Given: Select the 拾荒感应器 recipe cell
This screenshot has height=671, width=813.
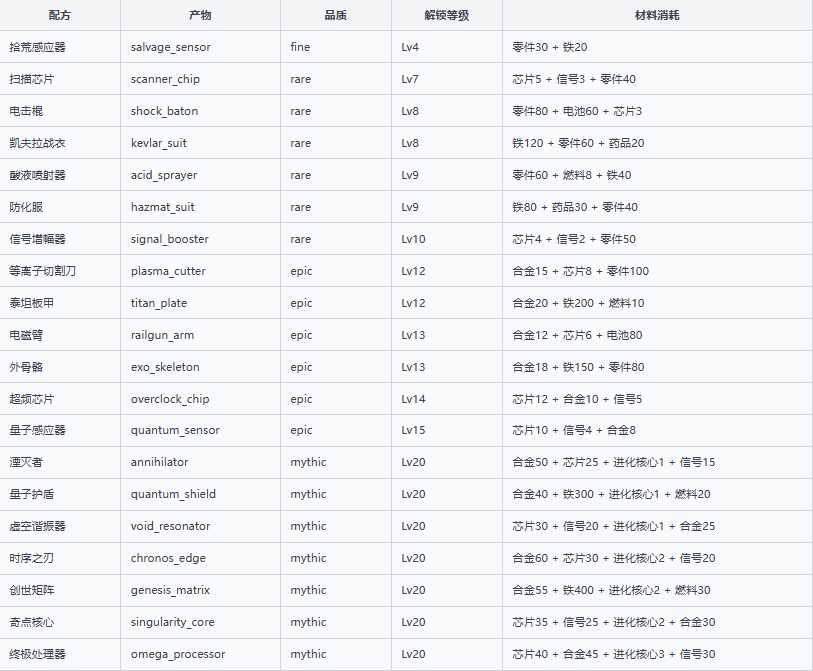Looking at the screenshot, I should tap(60, 47).
